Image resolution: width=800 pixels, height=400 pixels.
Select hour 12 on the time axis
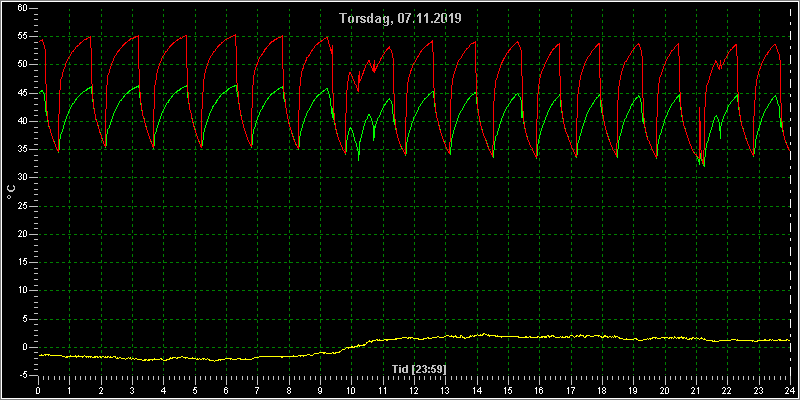414,390
